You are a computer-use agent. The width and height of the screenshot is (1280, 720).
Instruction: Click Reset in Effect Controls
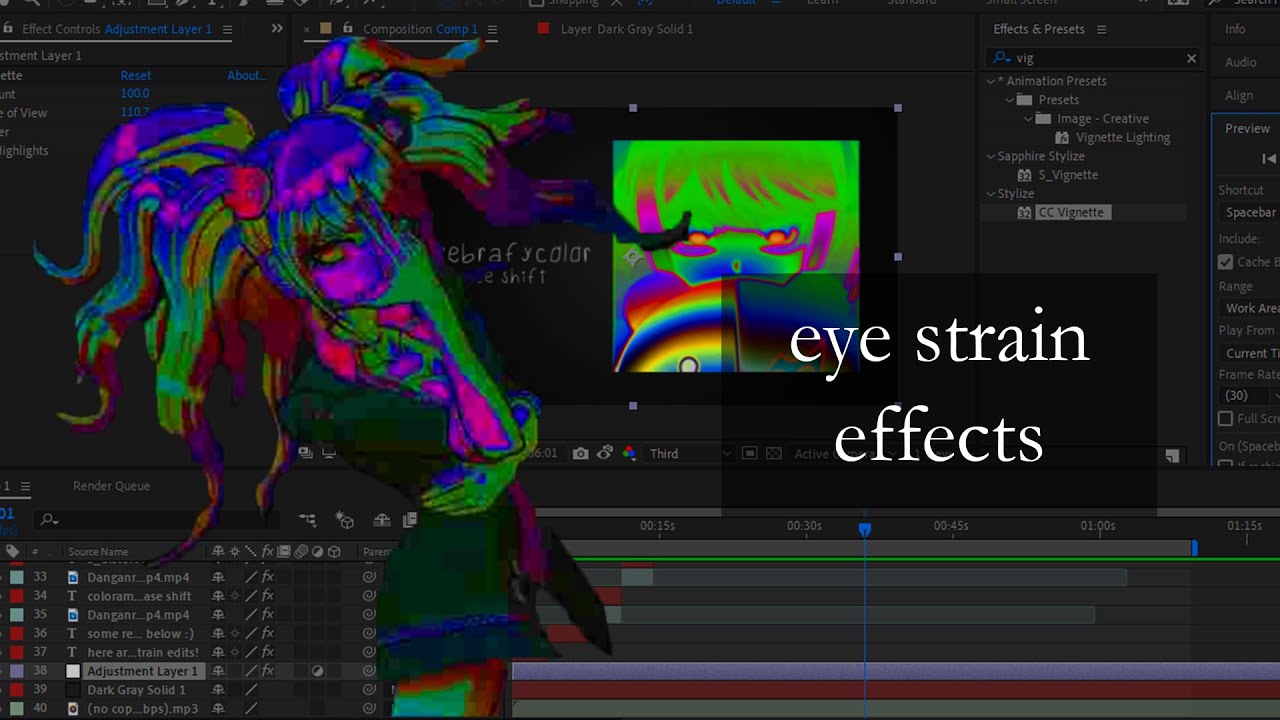point(136,76)
